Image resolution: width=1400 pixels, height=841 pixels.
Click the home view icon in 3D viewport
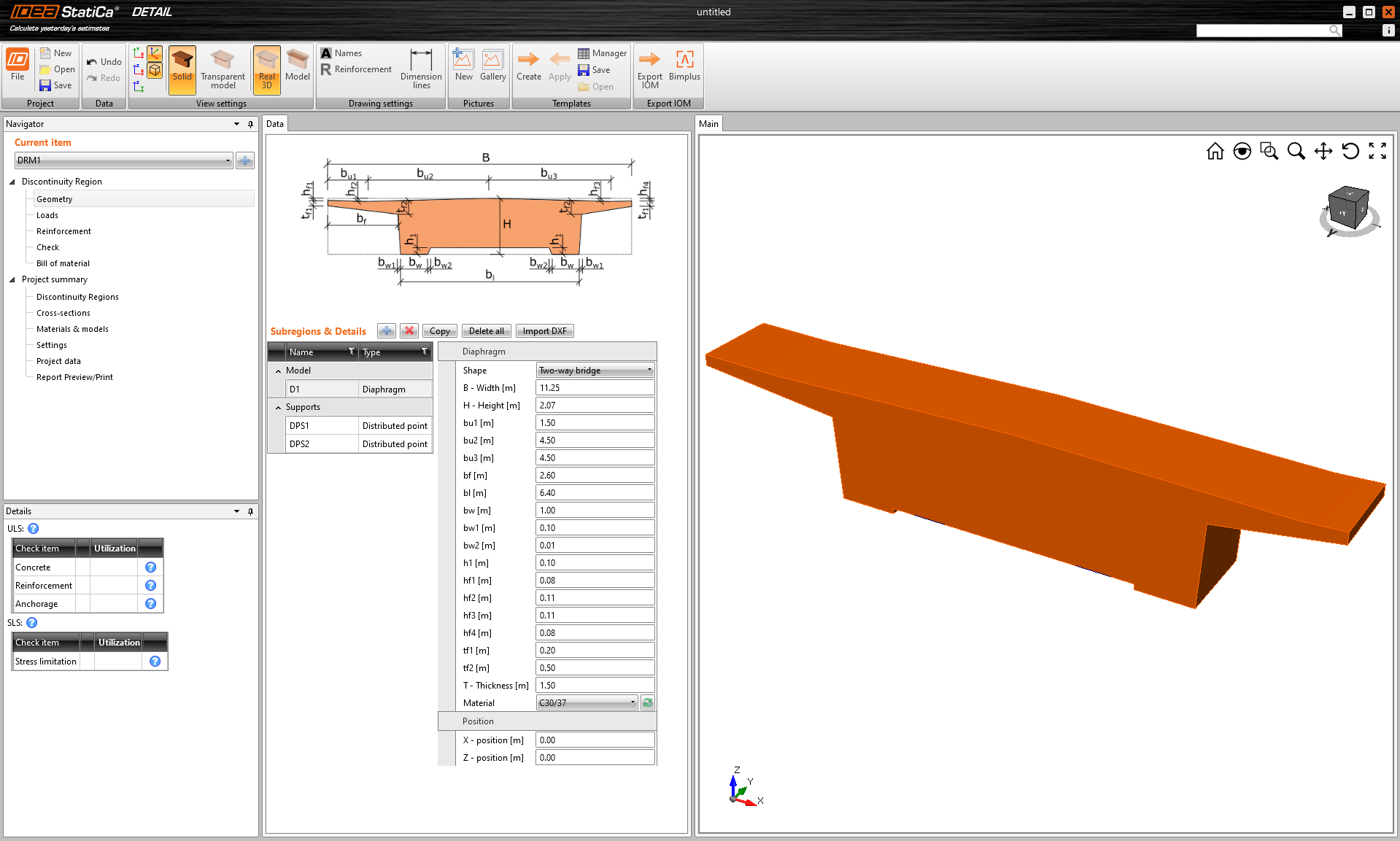[x=1215, y=151]
